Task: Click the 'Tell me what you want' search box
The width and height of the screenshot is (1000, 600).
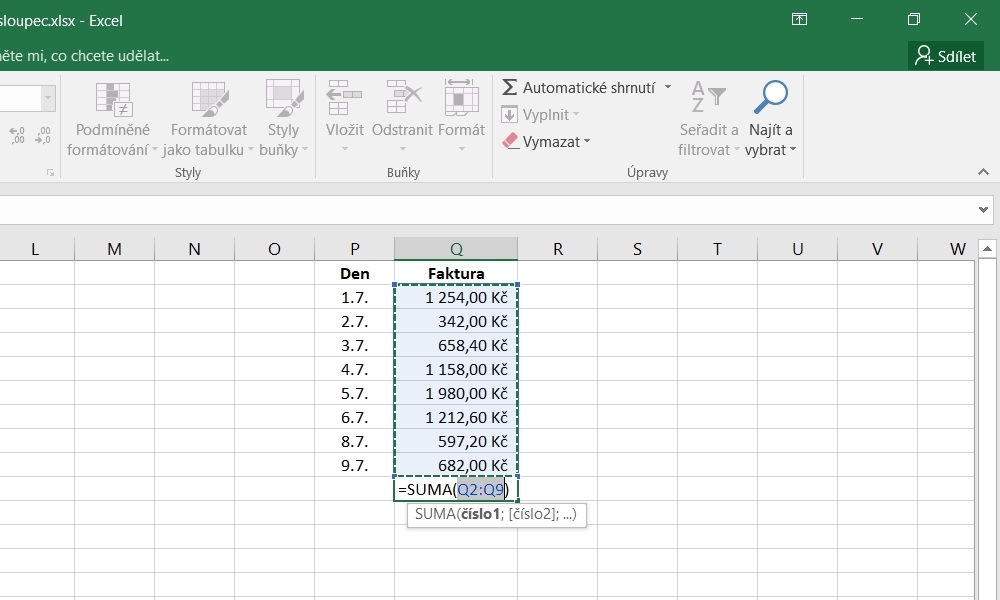Action: [85, 56]
